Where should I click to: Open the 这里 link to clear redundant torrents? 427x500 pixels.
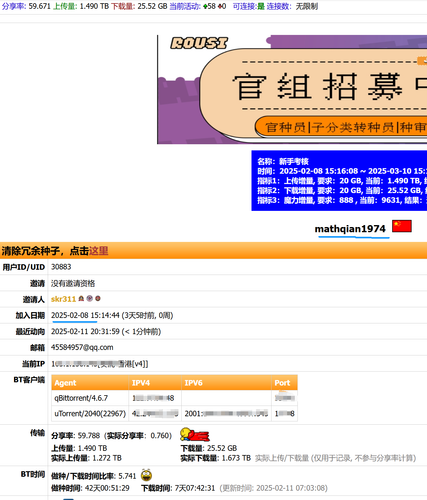(x=98, y=251)
